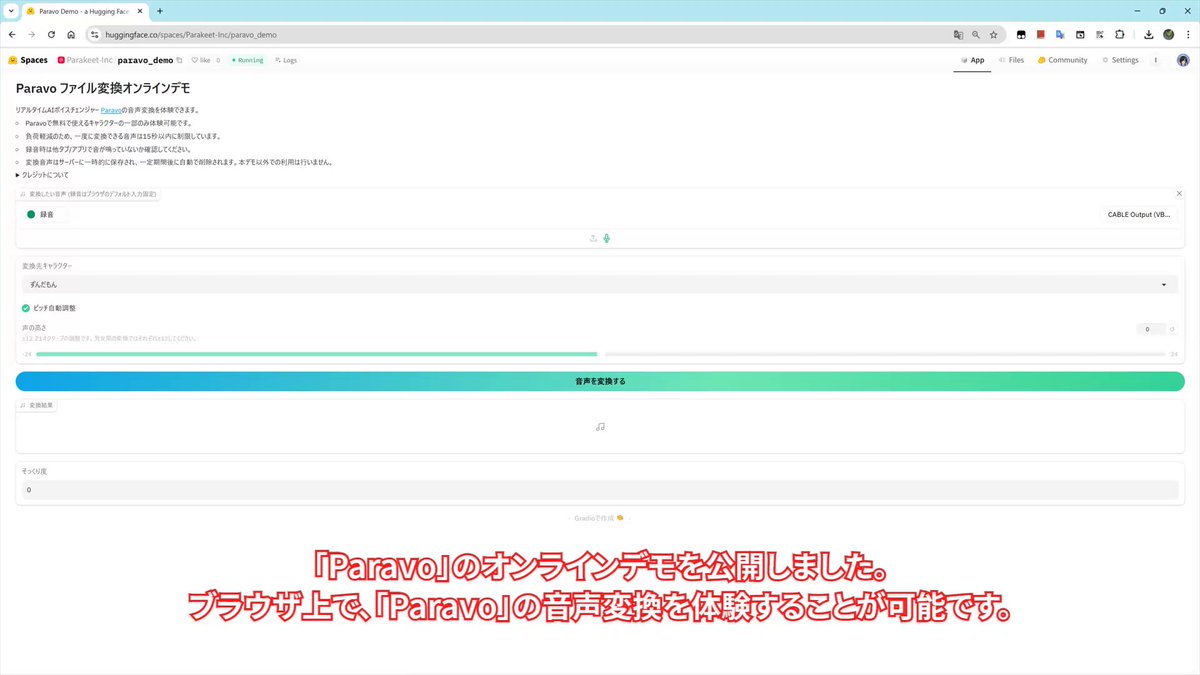This screenshot has height=675, width=1200.
Task: Click the browser back arrow
Action: coord(11,34)
